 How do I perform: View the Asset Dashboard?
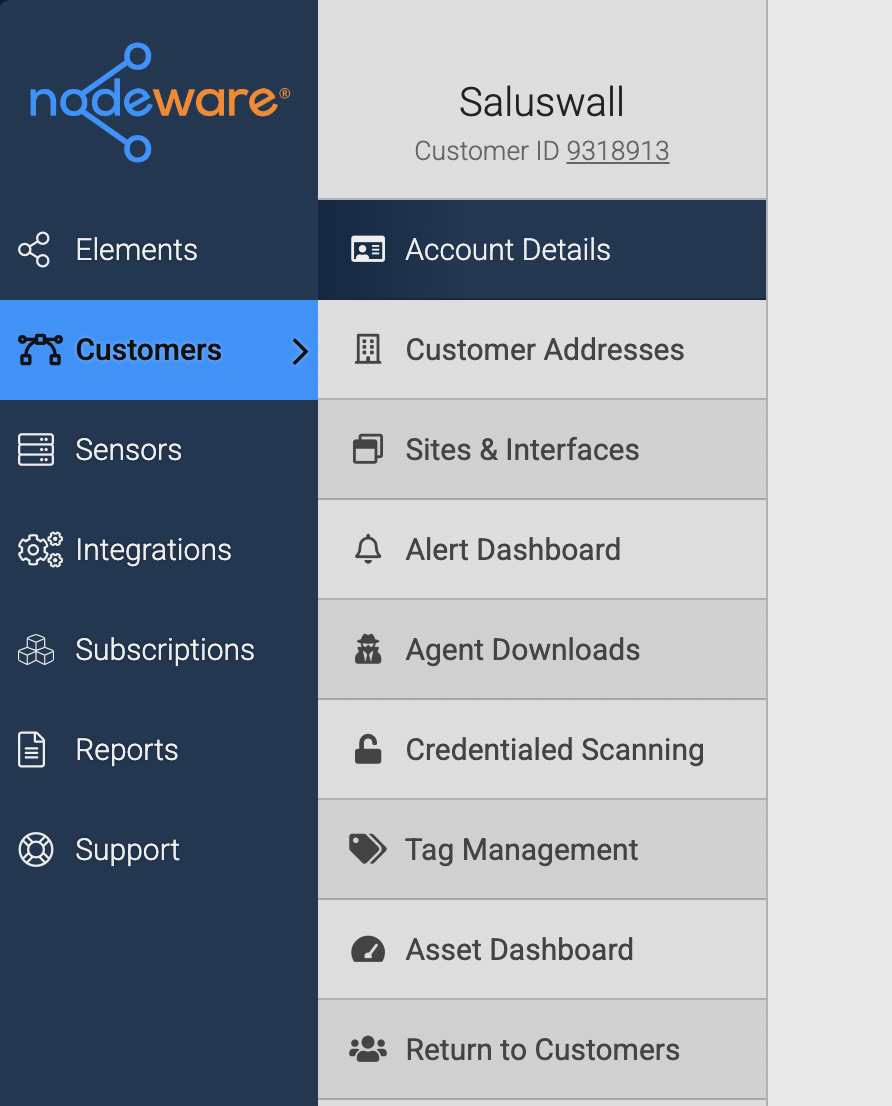542,949
